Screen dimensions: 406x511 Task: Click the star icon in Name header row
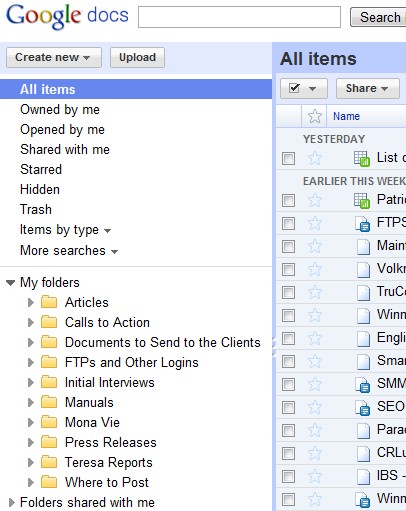click(x=315, y=116)
